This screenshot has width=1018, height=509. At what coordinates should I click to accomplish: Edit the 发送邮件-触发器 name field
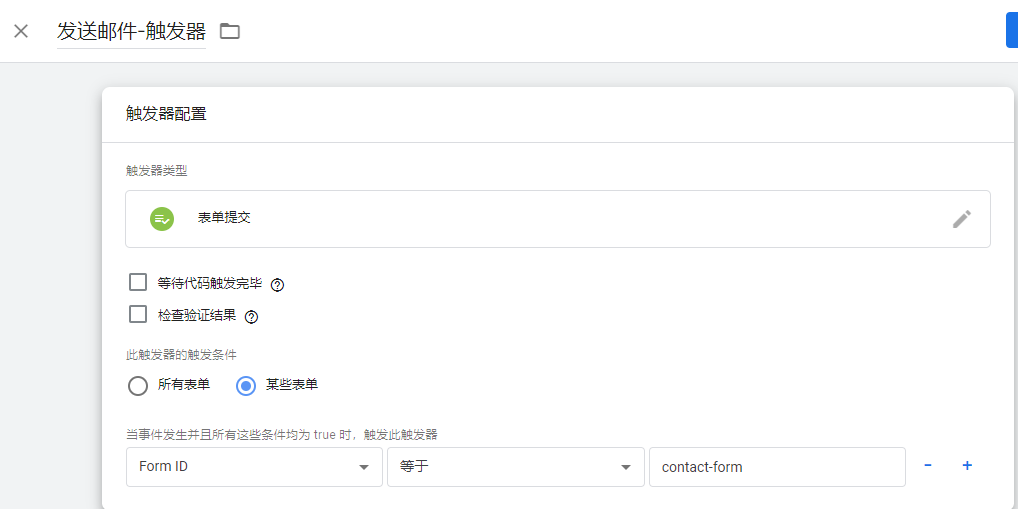(131, 31)
